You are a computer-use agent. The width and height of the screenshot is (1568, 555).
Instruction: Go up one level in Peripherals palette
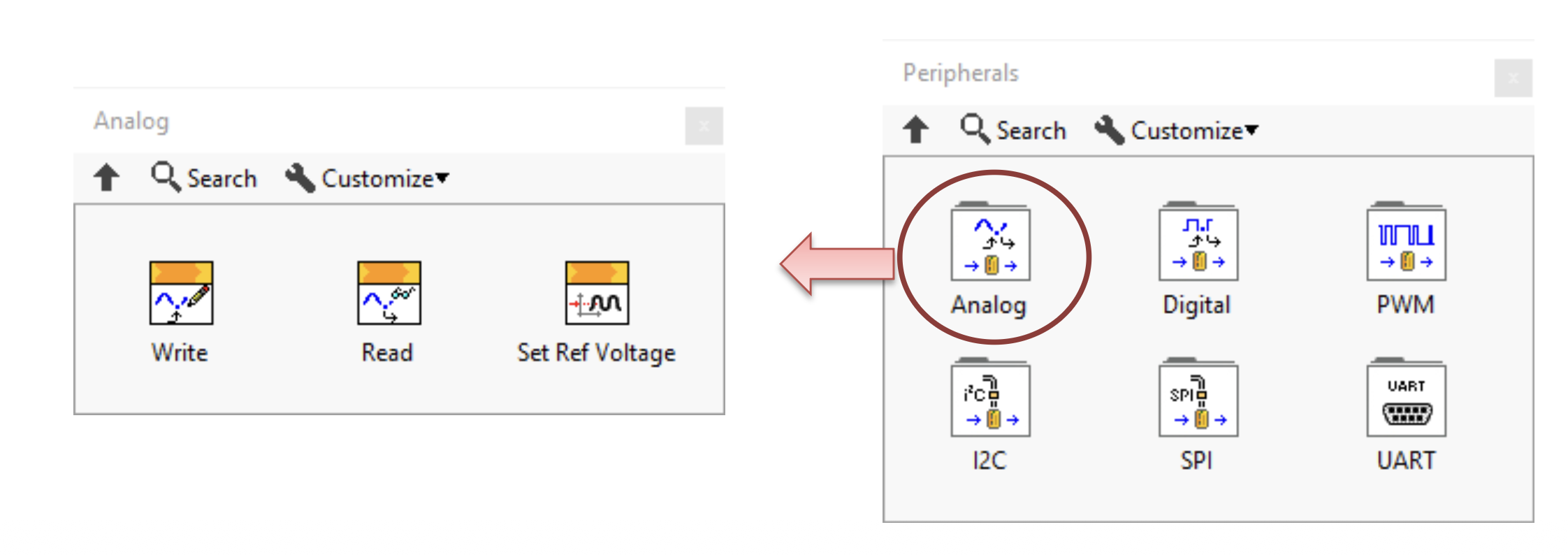pos(915,130)
